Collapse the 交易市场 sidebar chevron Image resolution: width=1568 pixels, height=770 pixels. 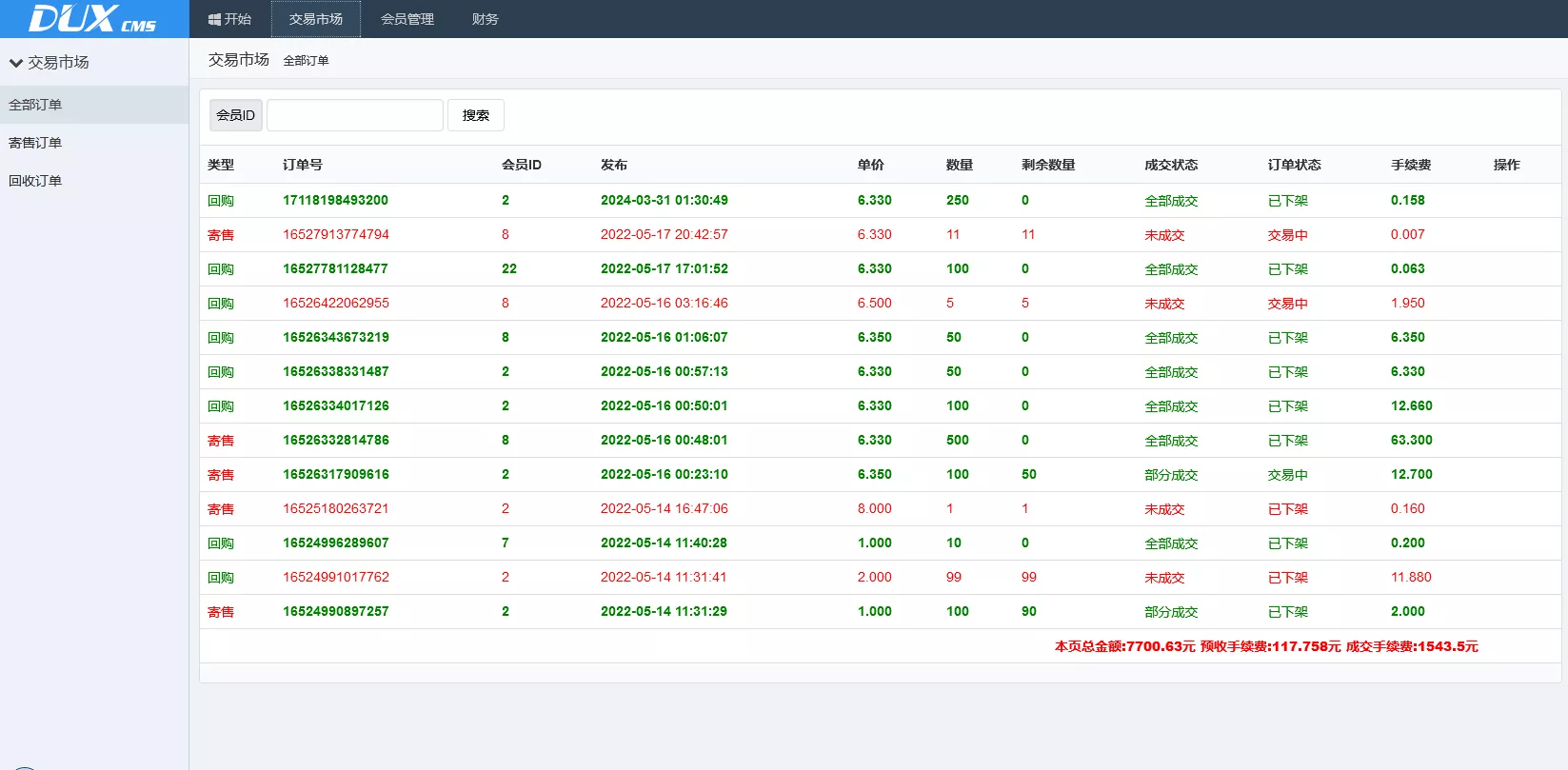[x=15, y=63]
